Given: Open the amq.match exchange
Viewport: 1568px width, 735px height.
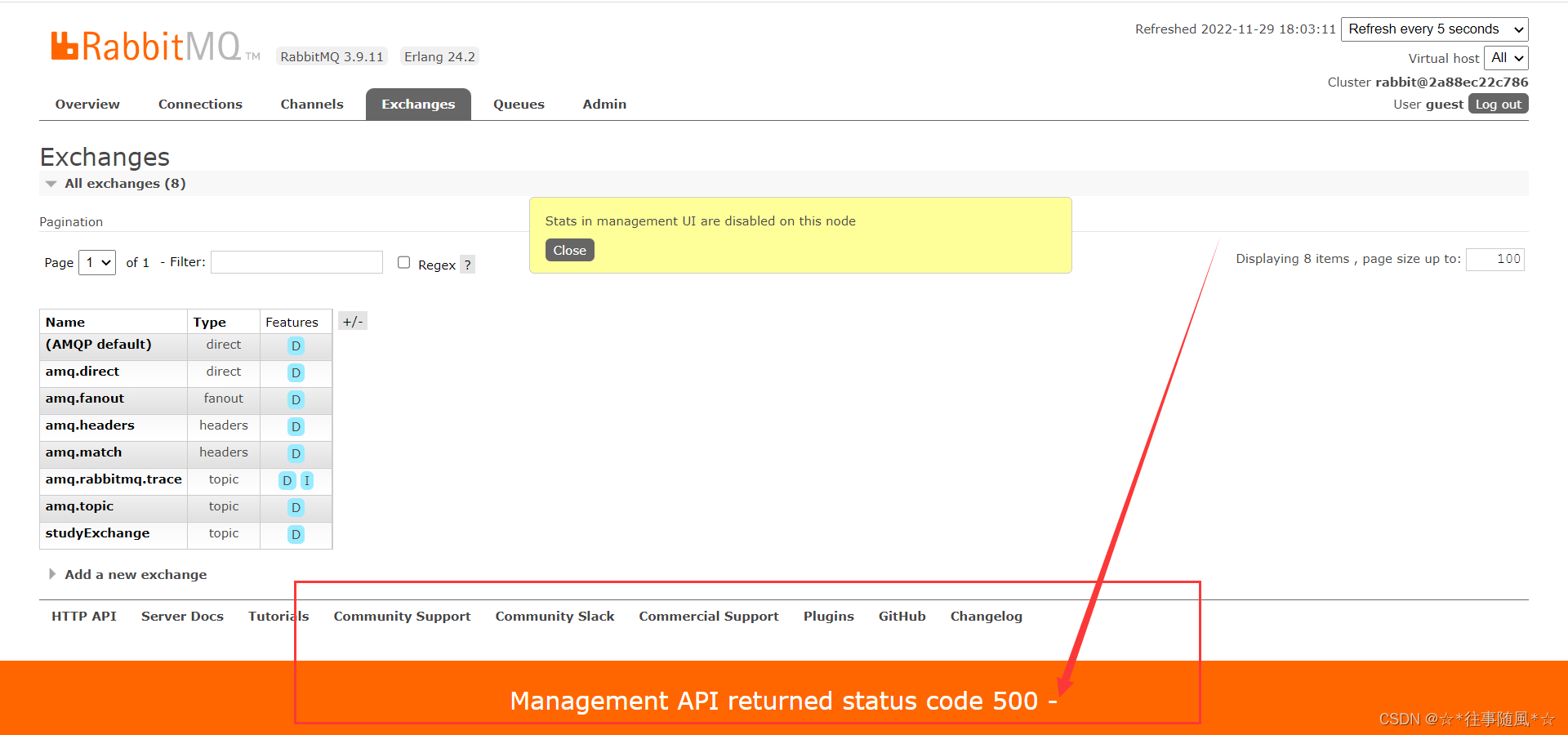Looking at the screenshot, I should (83, 452).
